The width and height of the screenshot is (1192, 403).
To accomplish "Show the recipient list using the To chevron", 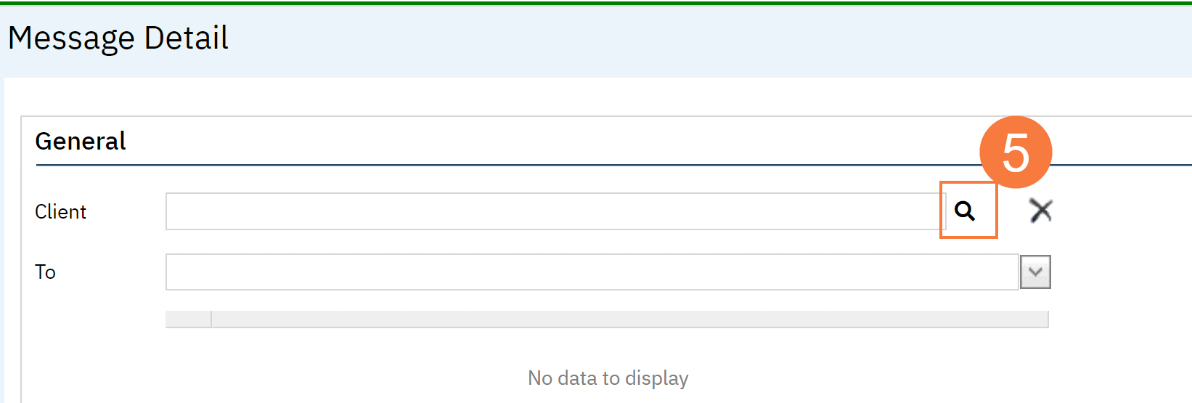I will (x=1035, y=271).
